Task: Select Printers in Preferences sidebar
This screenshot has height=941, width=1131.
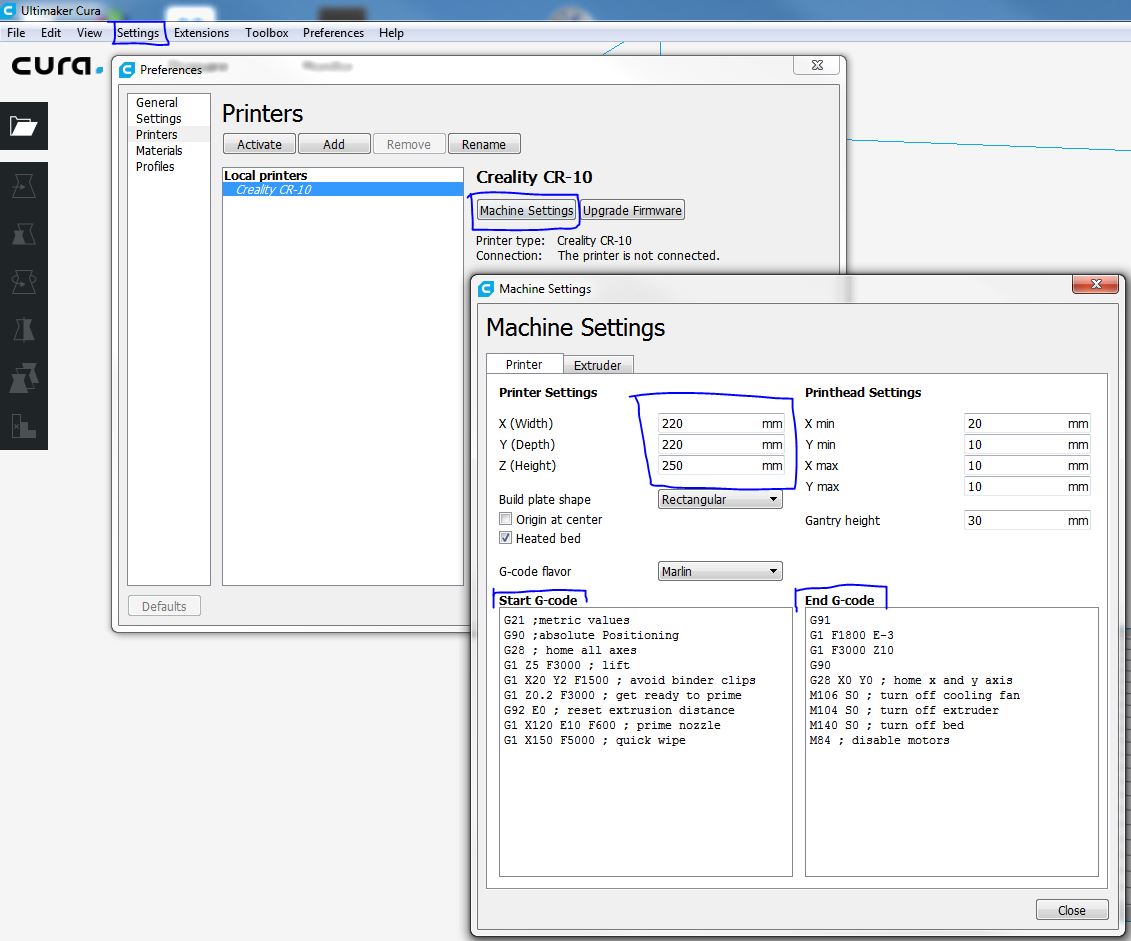Action: click(x=157, y=134)
